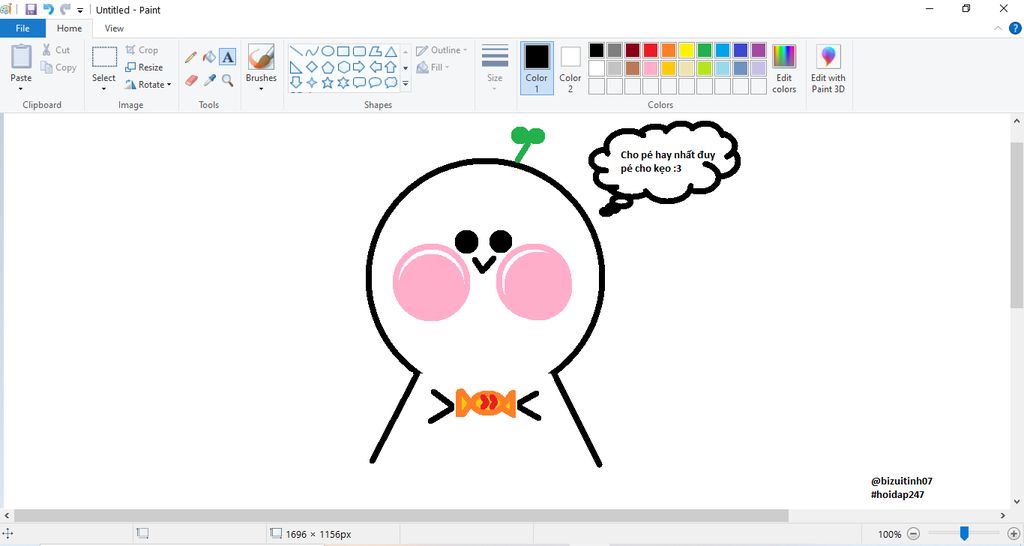Switch to the Home tab
Image resolution: width=1024 pixels, height=546 pixels.
pyautogui.click(x=69, y=28)
